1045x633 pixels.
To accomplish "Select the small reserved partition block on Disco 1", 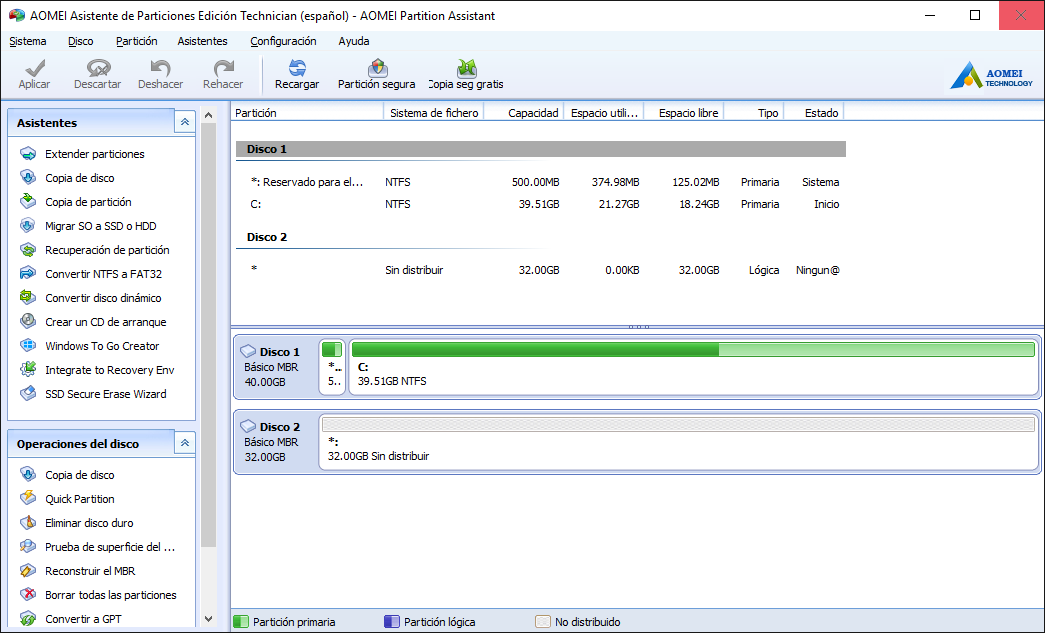I will coord(332,366).
